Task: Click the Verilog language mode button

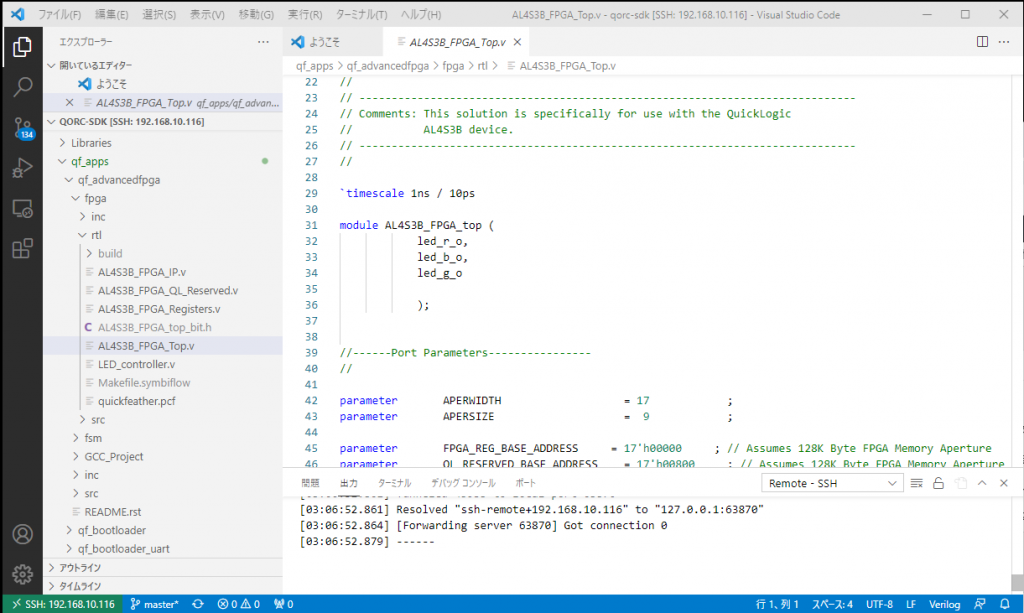Action: point(944,604)
